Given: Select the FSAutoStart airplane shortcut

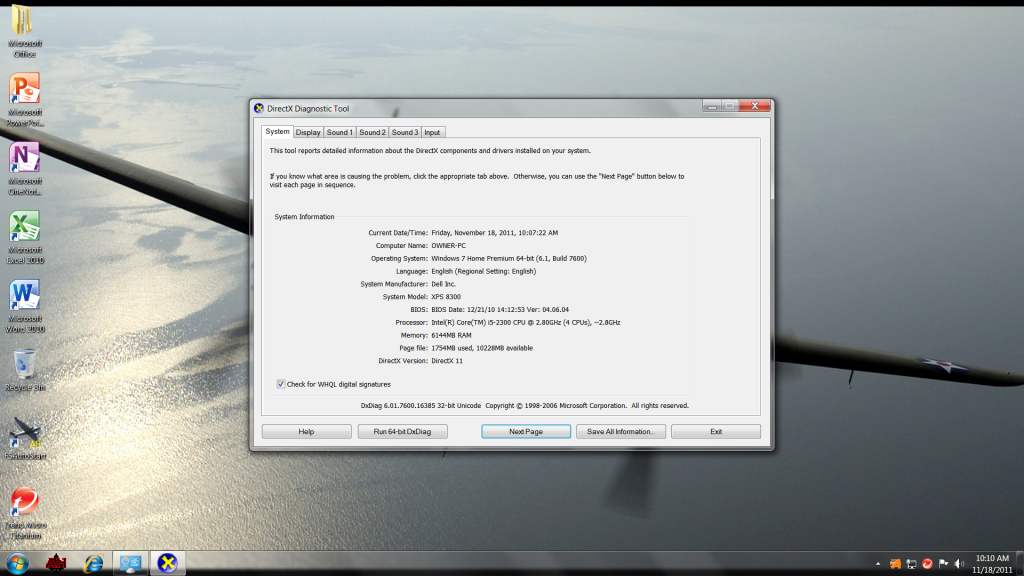Looking at the screenshot, I should (x=25, y=439).
